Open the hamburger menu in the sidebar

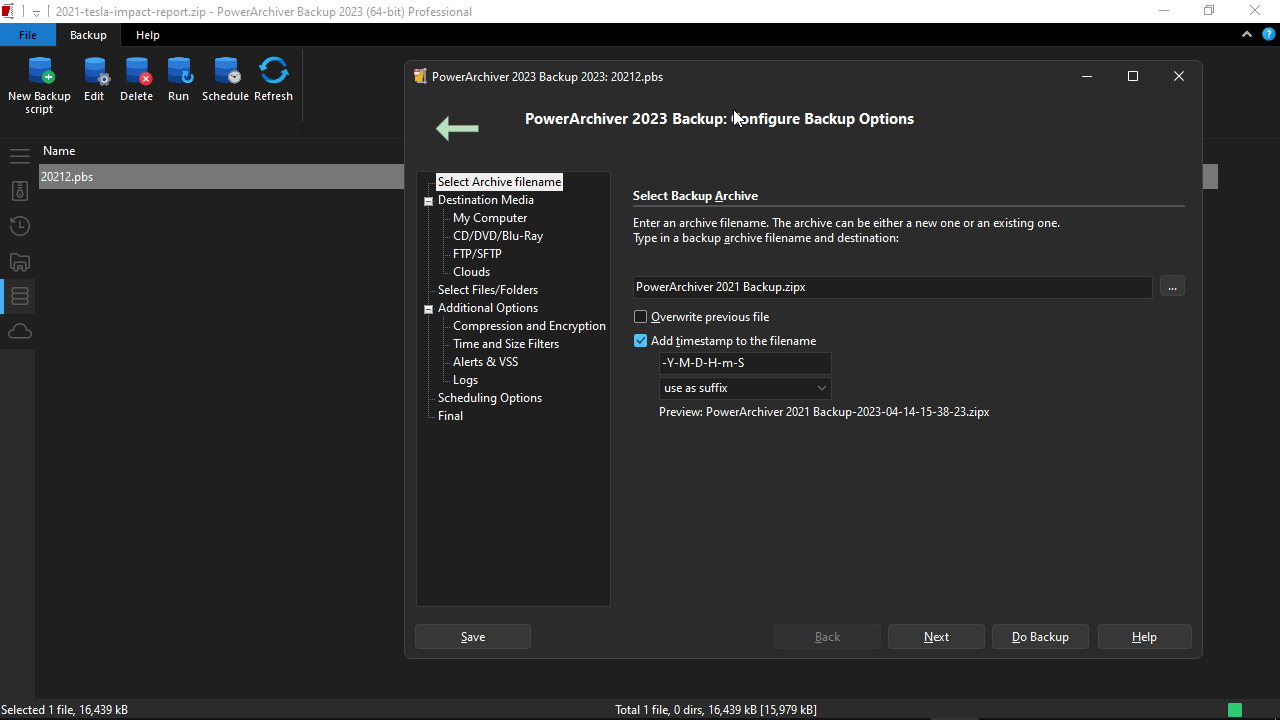(19, 156)
